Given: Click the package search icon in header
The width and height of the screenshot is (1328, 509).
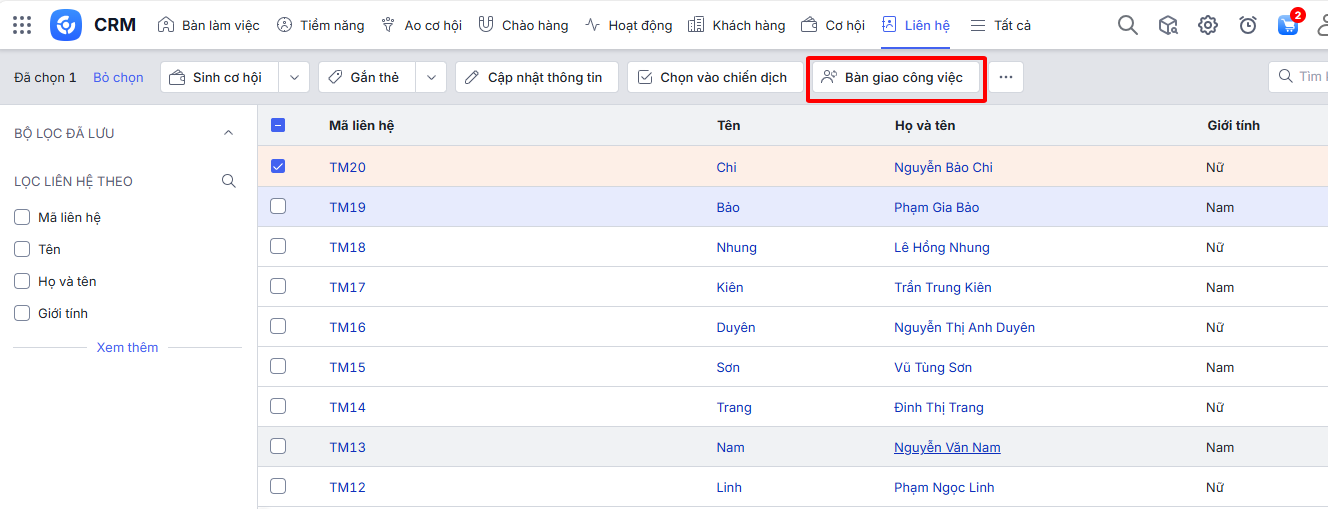Looking at the screenshot, I should click(x=1168, y=25).
